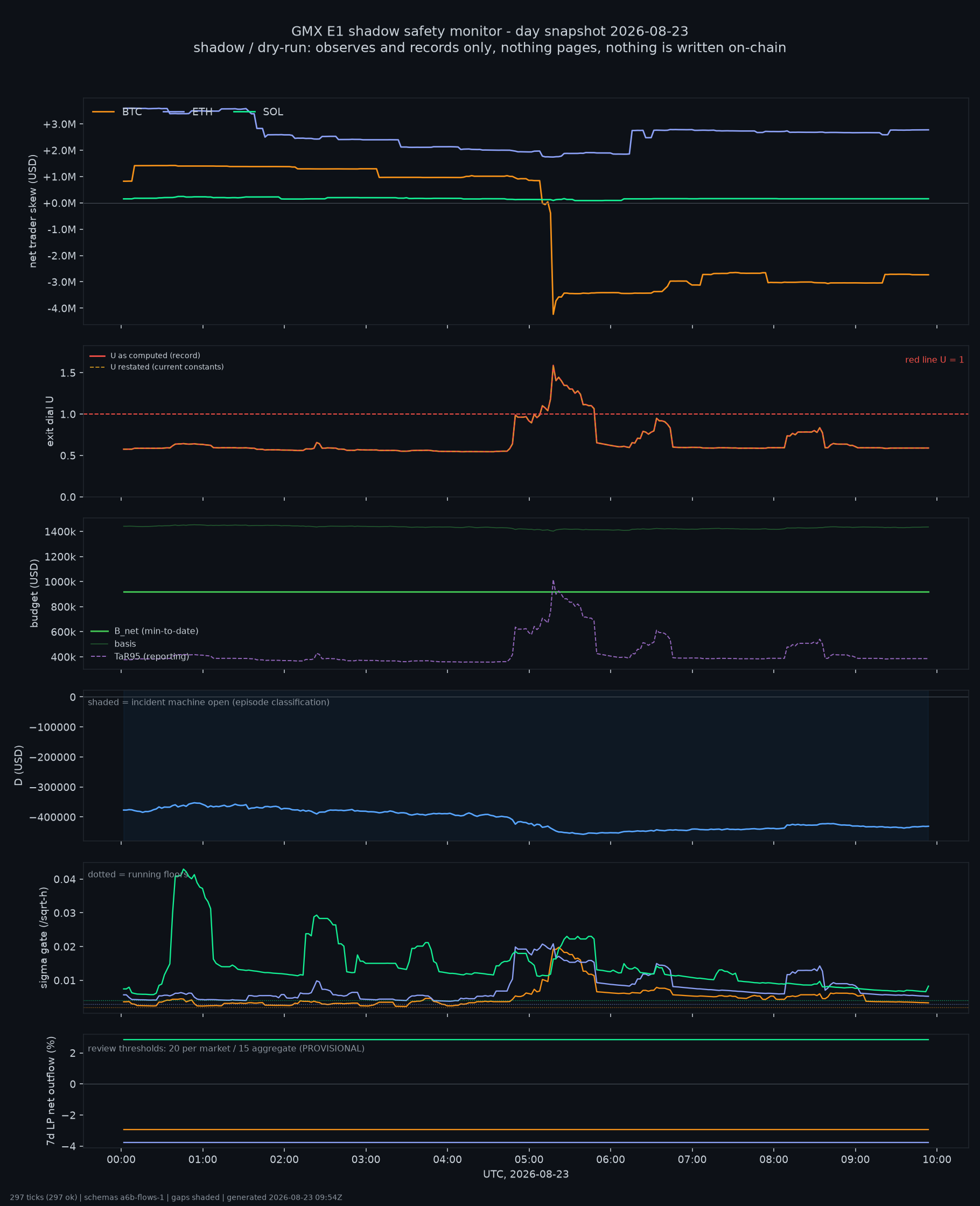This screenshot has height=1206, width=980.
Task: Click the 1200k budget tick label
Action: pyautogui.click(x=60, y=557)
